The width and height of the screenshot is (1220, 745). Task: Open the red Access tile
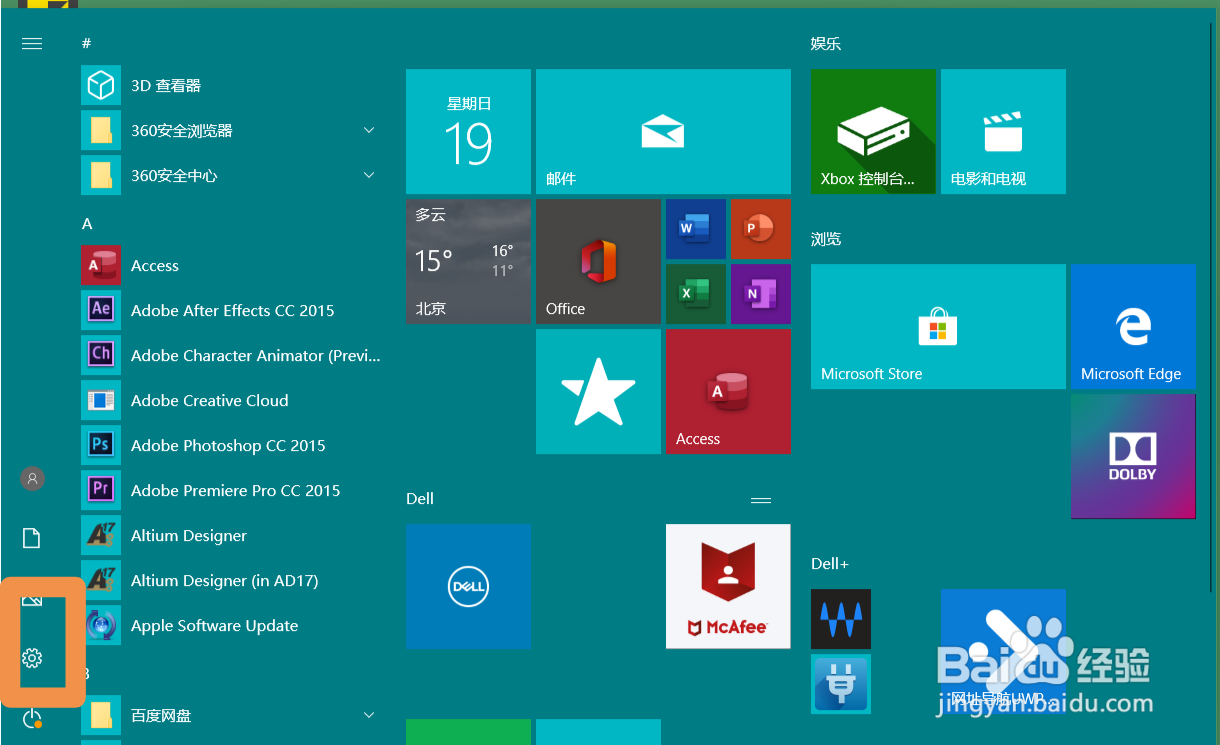tap(728, 392)
